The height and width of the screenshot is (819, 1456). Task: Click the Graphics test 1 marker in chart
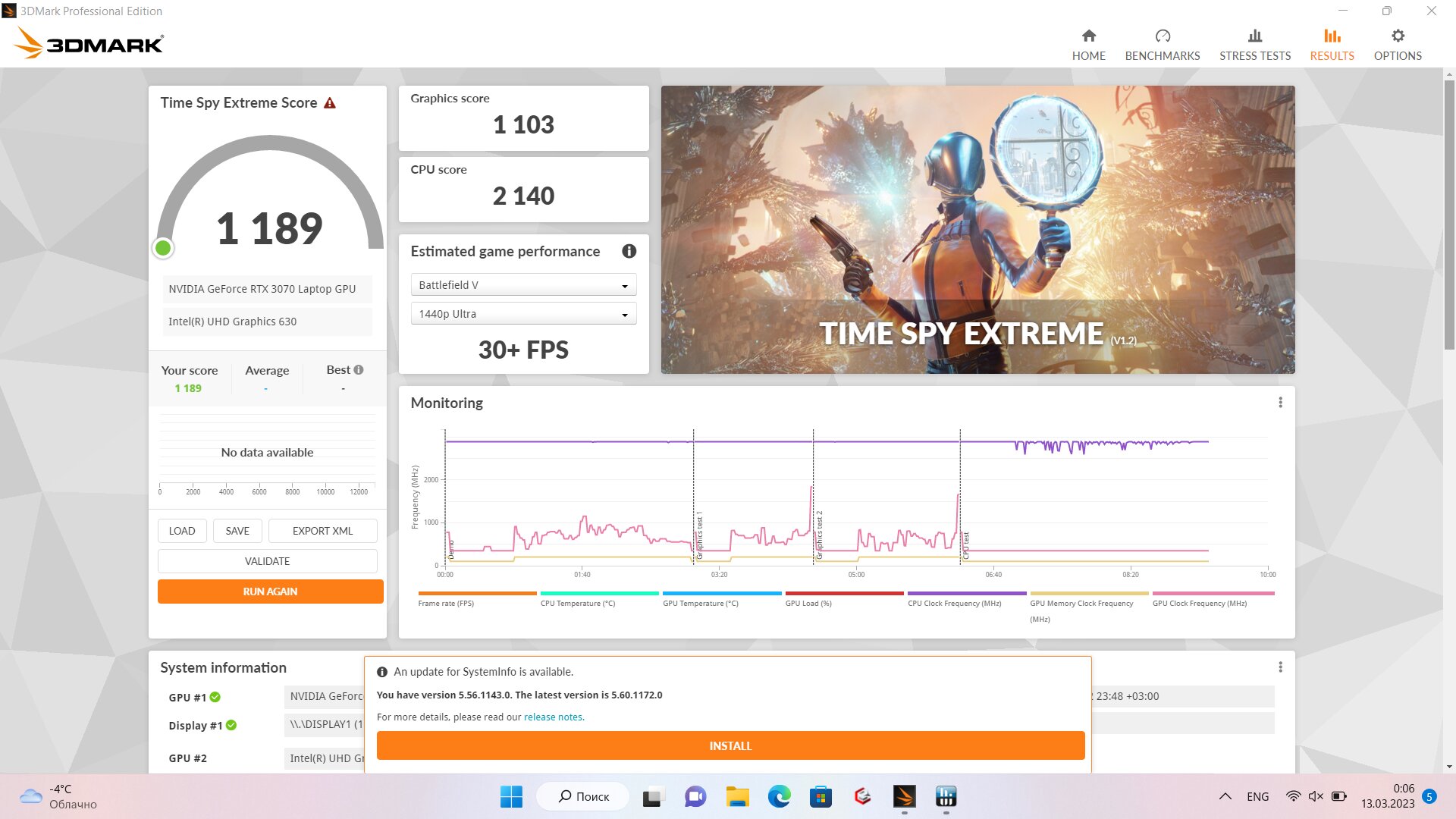click(699, 535)
